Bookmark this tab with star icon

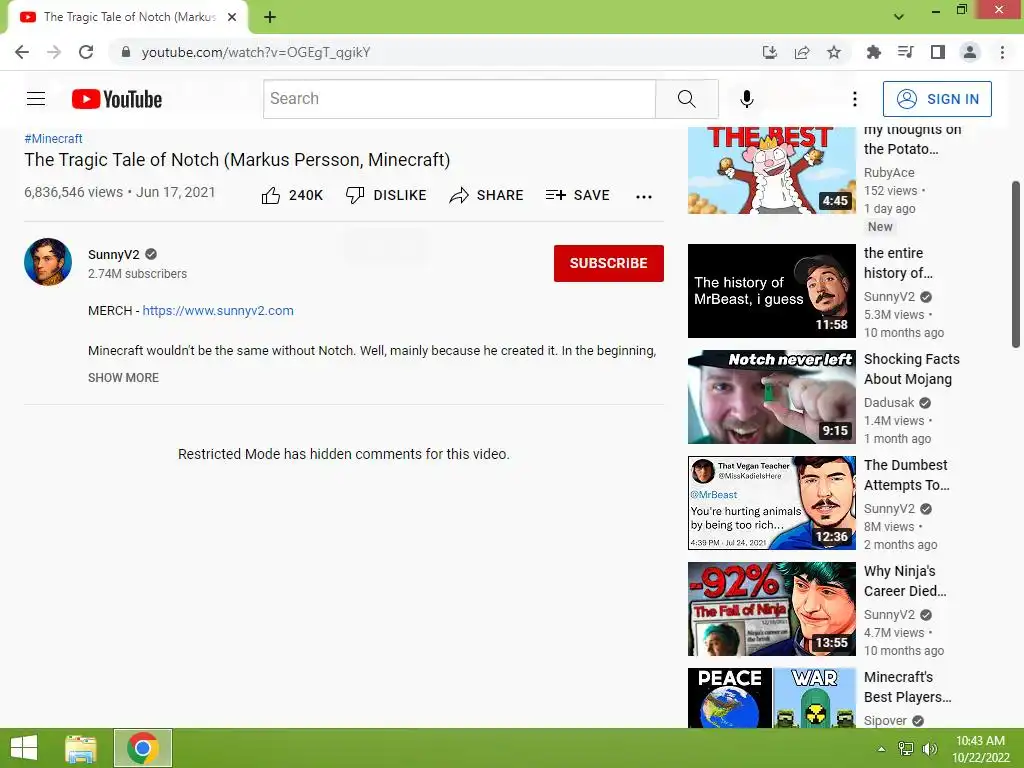pos(833,52)
